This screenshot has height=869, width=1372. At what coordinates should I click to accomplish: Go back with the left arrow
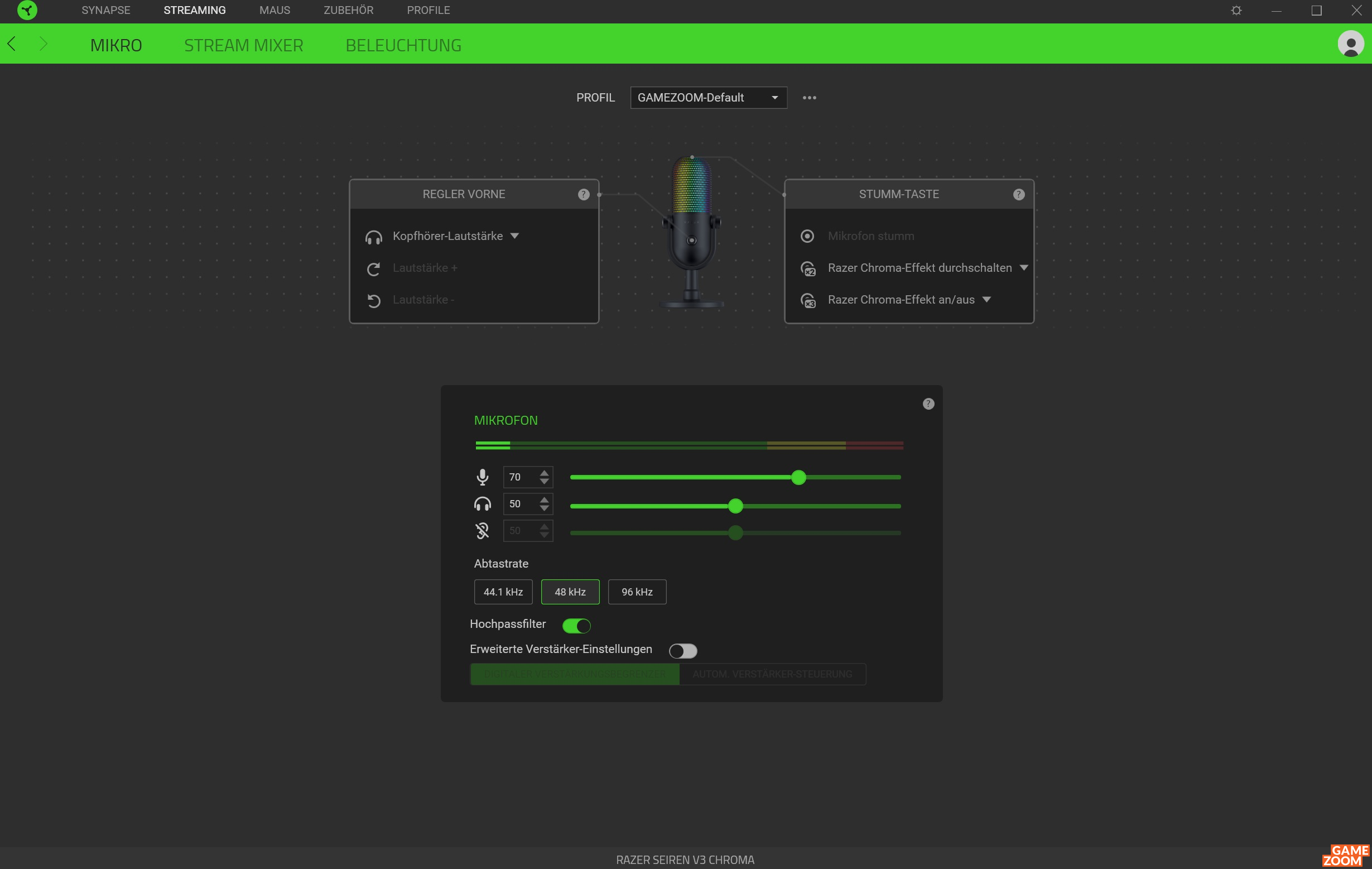click(x=11, y=44)
